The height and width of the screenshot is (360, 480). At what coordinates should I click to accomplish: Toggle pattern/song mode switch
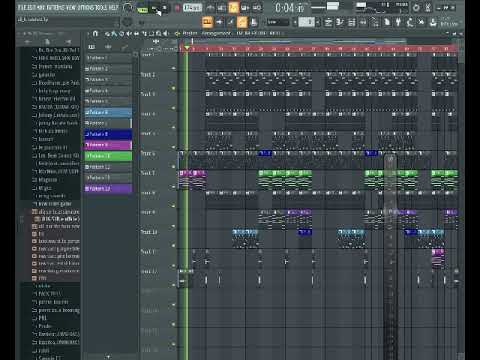(x=142, y=9)
